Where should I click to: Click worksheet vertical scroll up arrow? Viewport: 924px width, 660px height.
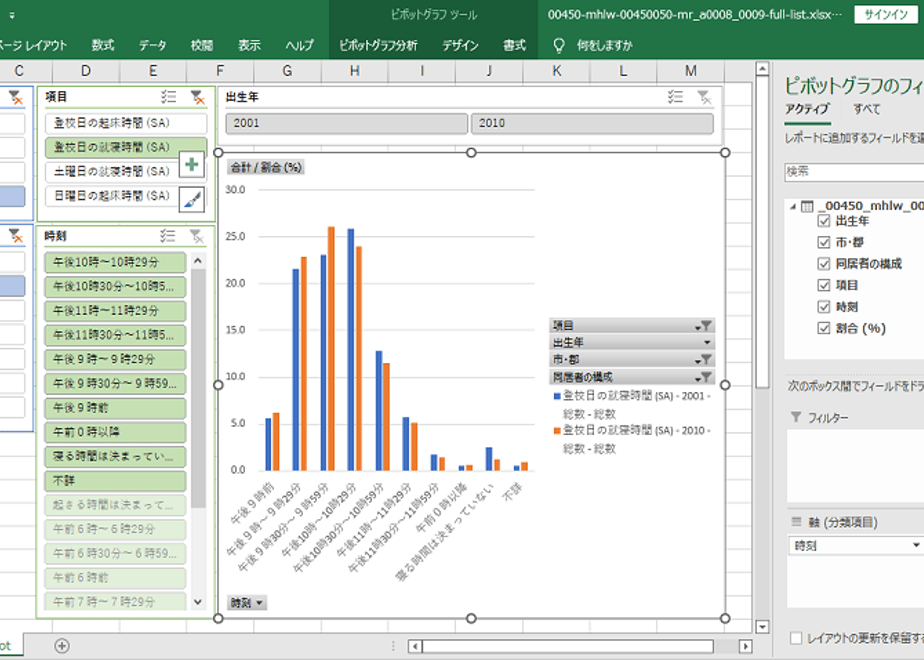click(x=762, y=69)
